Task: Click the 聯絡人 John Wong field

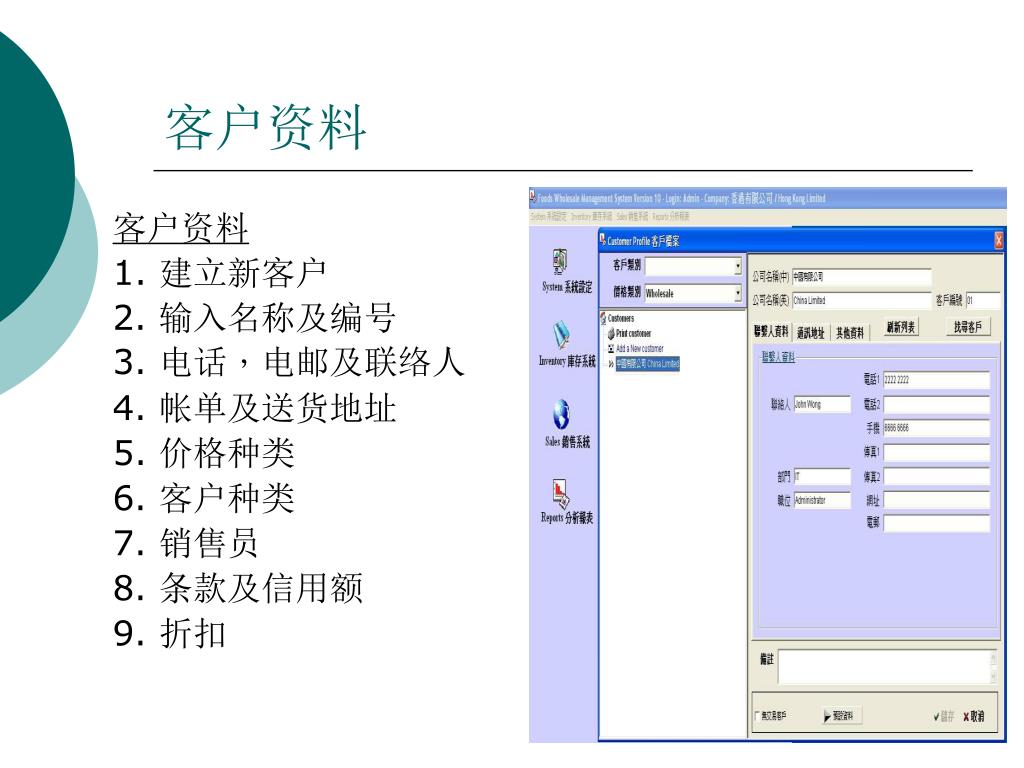Action: pos(822,404)
